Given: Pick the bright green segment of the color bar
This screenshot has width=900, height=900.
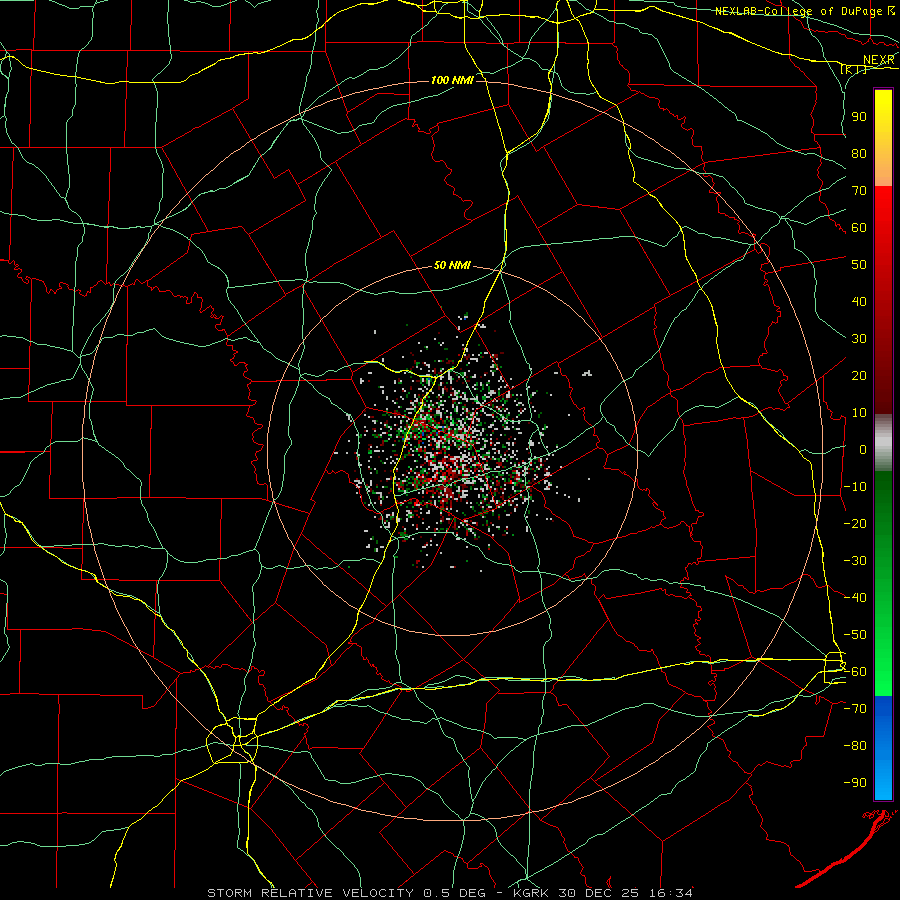Looking at the screenshot, I should click(883, 660).
